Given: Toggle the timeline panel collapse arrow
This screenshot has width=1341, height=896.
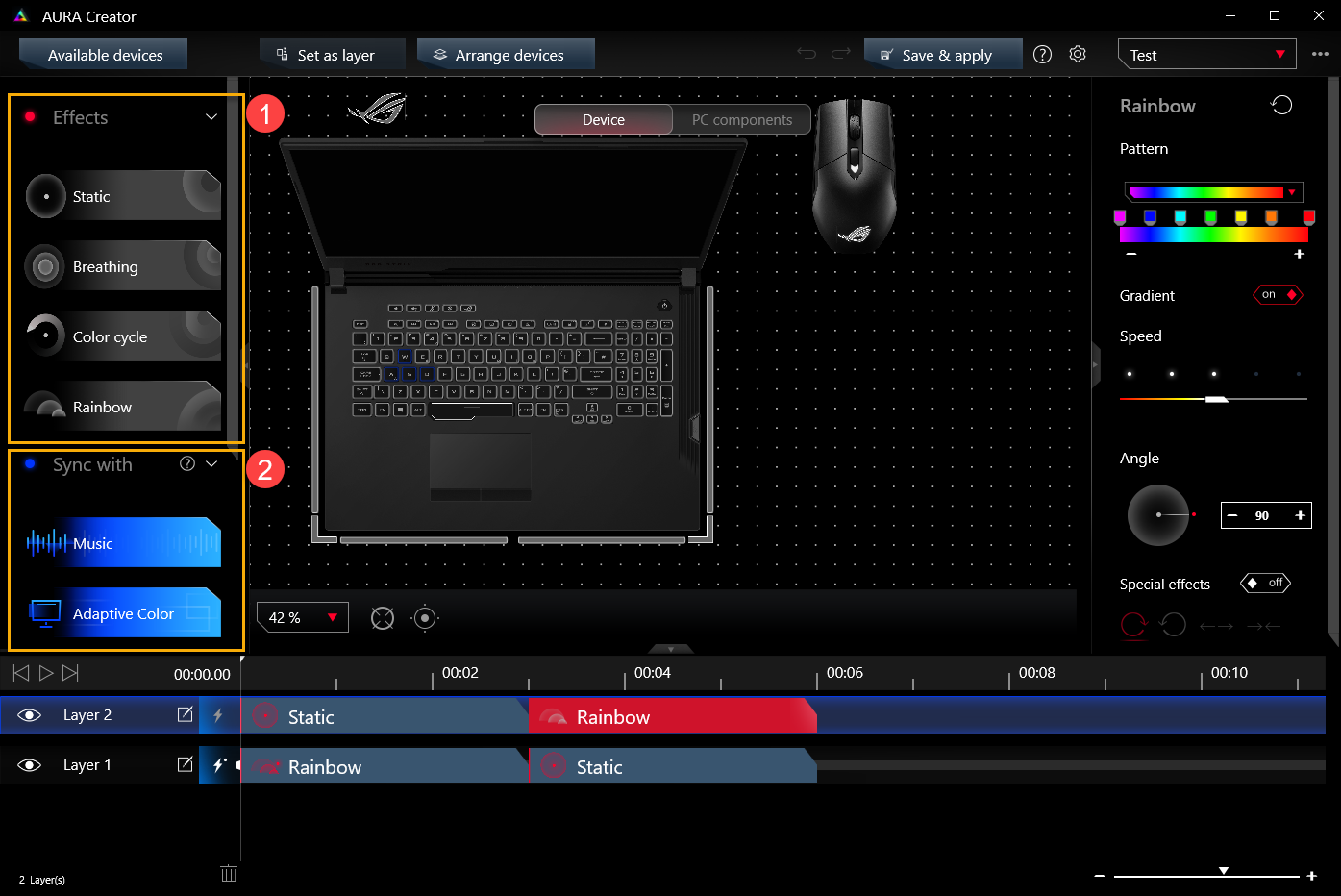Looking at the screenshot, I should [x=671, y=649].
